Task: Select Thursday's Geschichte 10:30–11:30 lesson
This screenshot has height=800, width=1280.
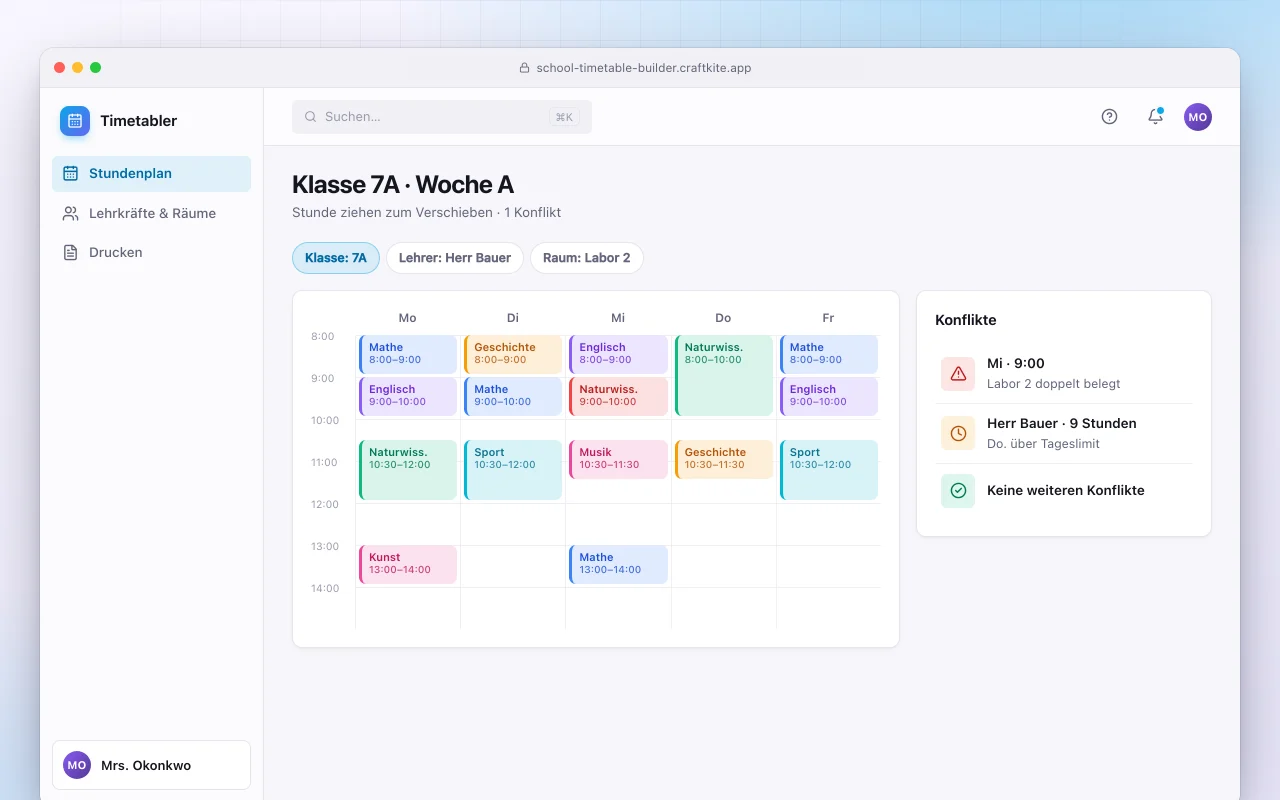Action: pyautogui.click(x=724, y=459)
